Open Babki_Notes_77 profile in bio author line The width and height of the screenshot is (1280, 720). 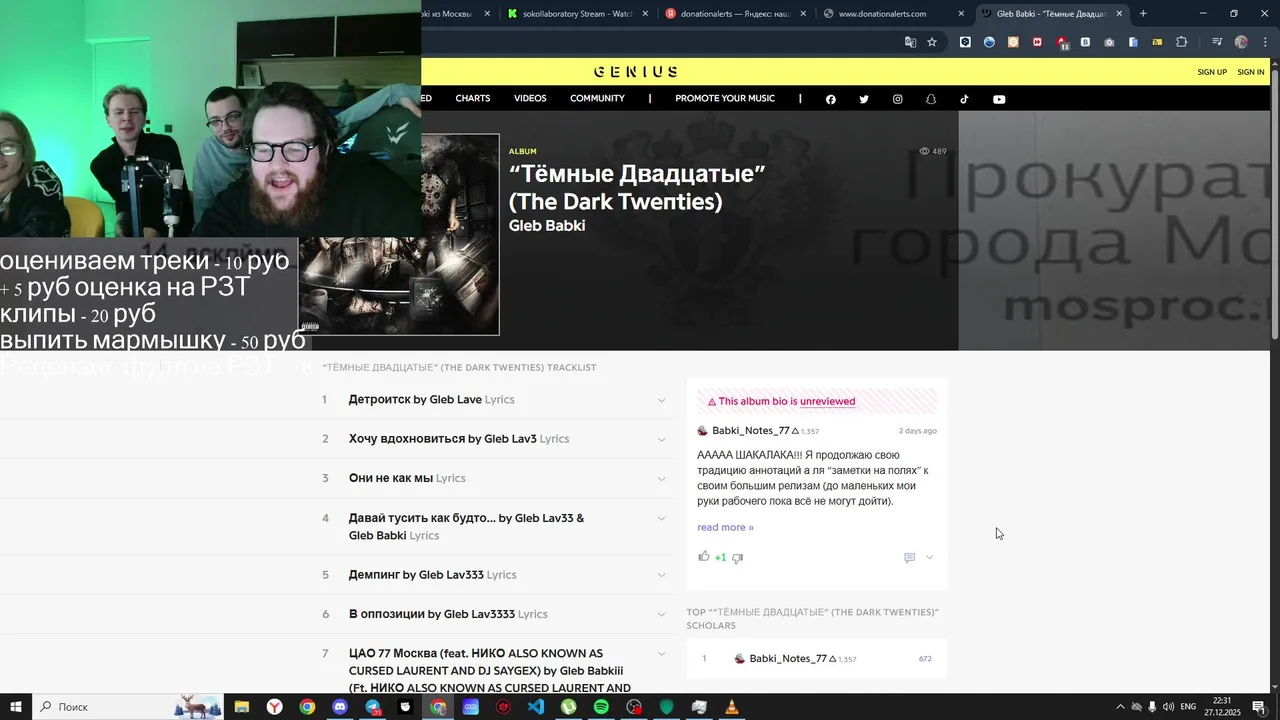click(x=750, y=431)
